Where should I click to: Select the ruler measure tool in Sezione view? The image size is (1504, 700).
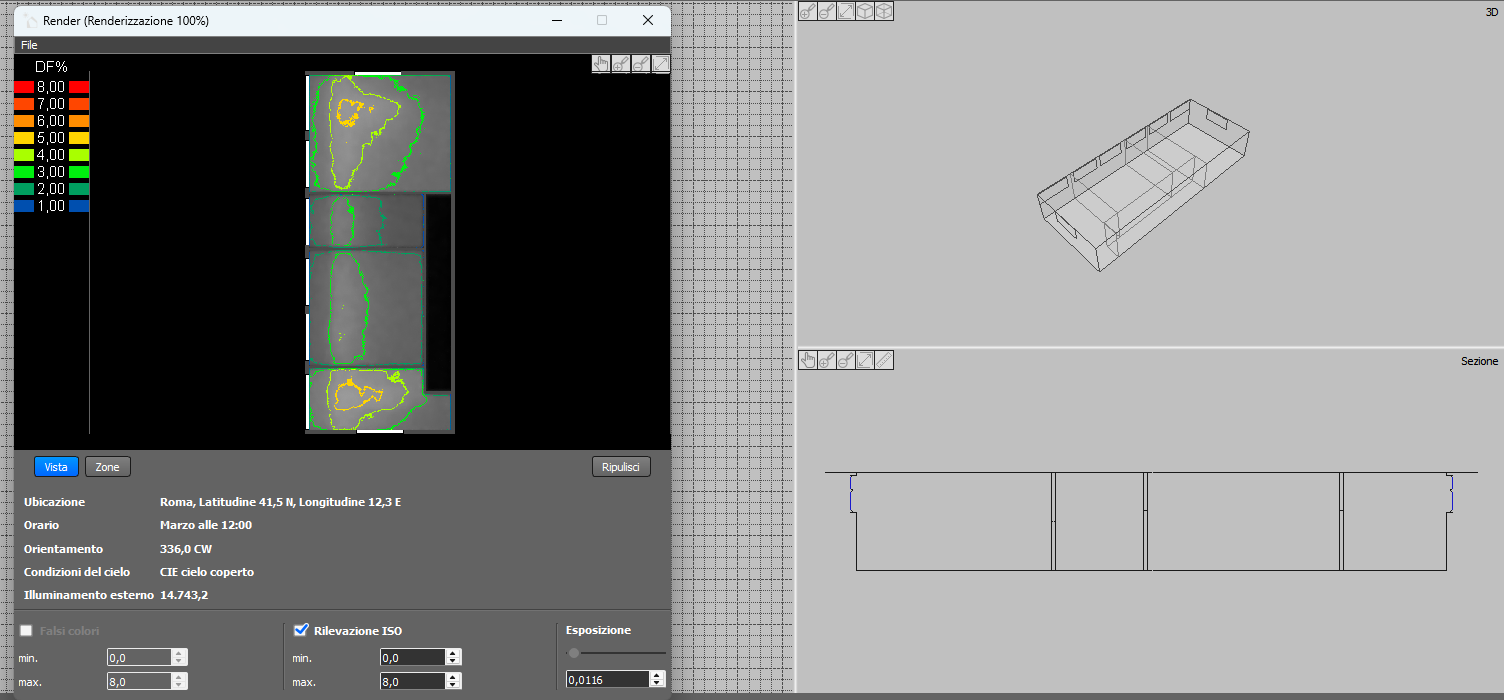pyautogui.click(x=884, y=360)
